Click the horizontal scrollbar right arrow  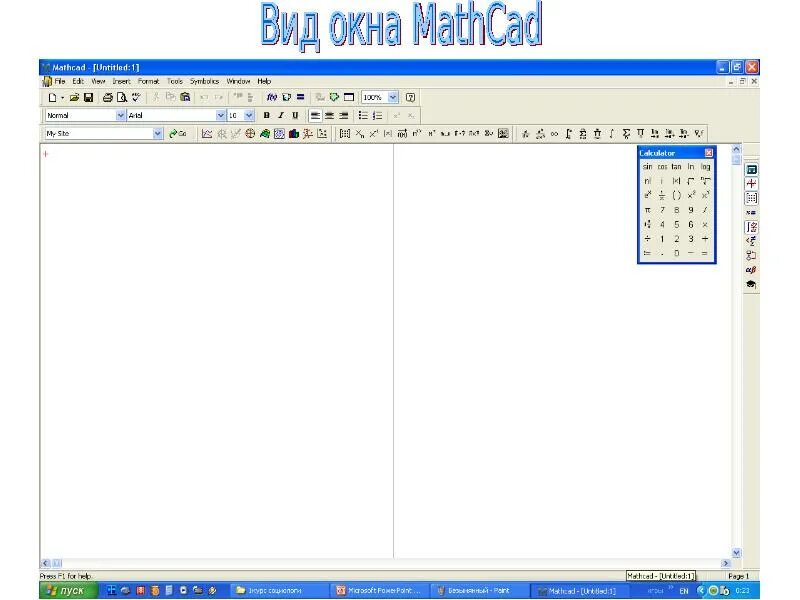click(726, 563)
